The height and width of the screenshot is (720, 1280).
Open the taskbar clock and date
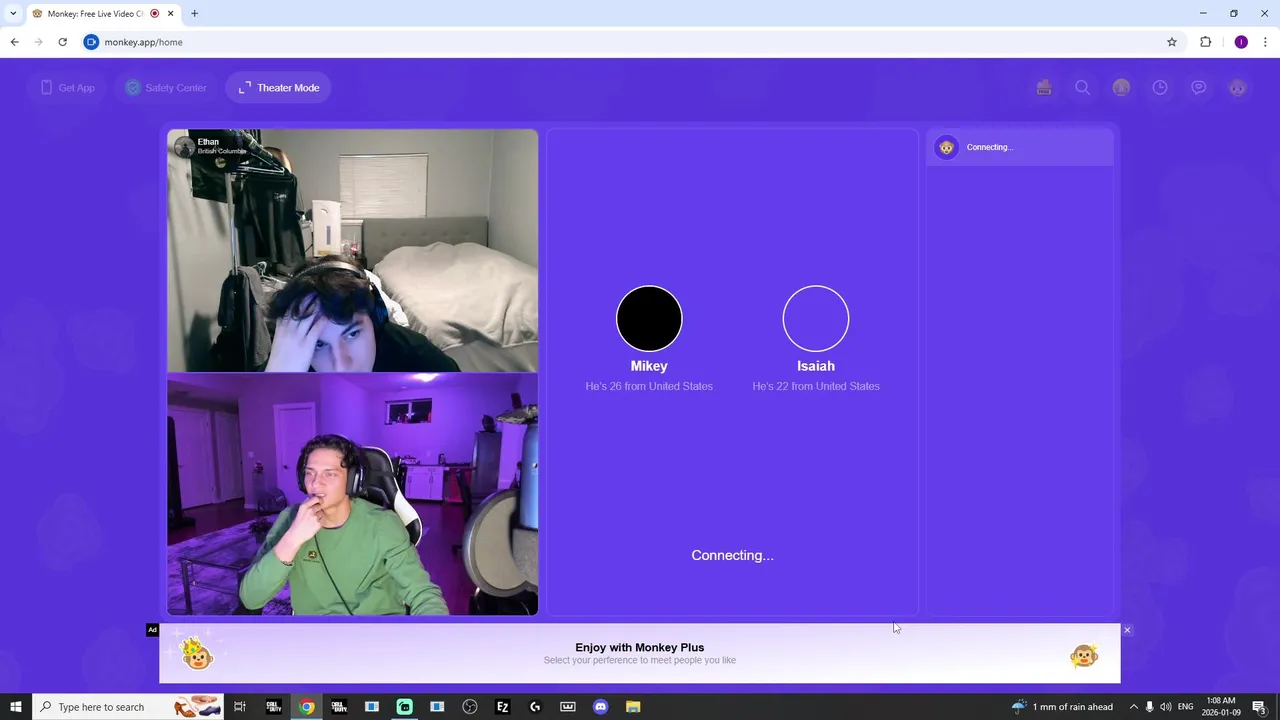click(x=1221, y=707)
